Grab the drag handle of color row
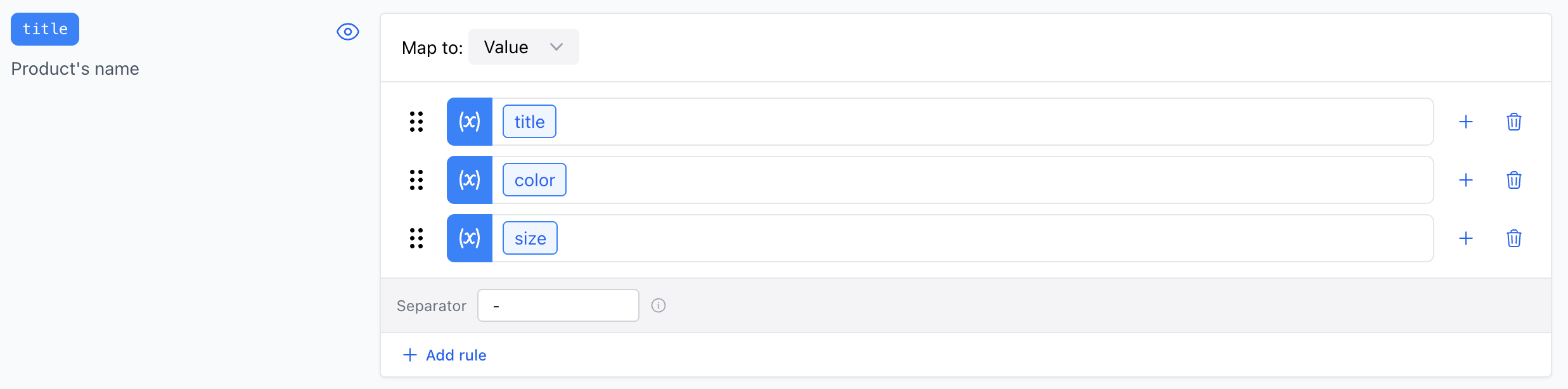 (416, 180)
